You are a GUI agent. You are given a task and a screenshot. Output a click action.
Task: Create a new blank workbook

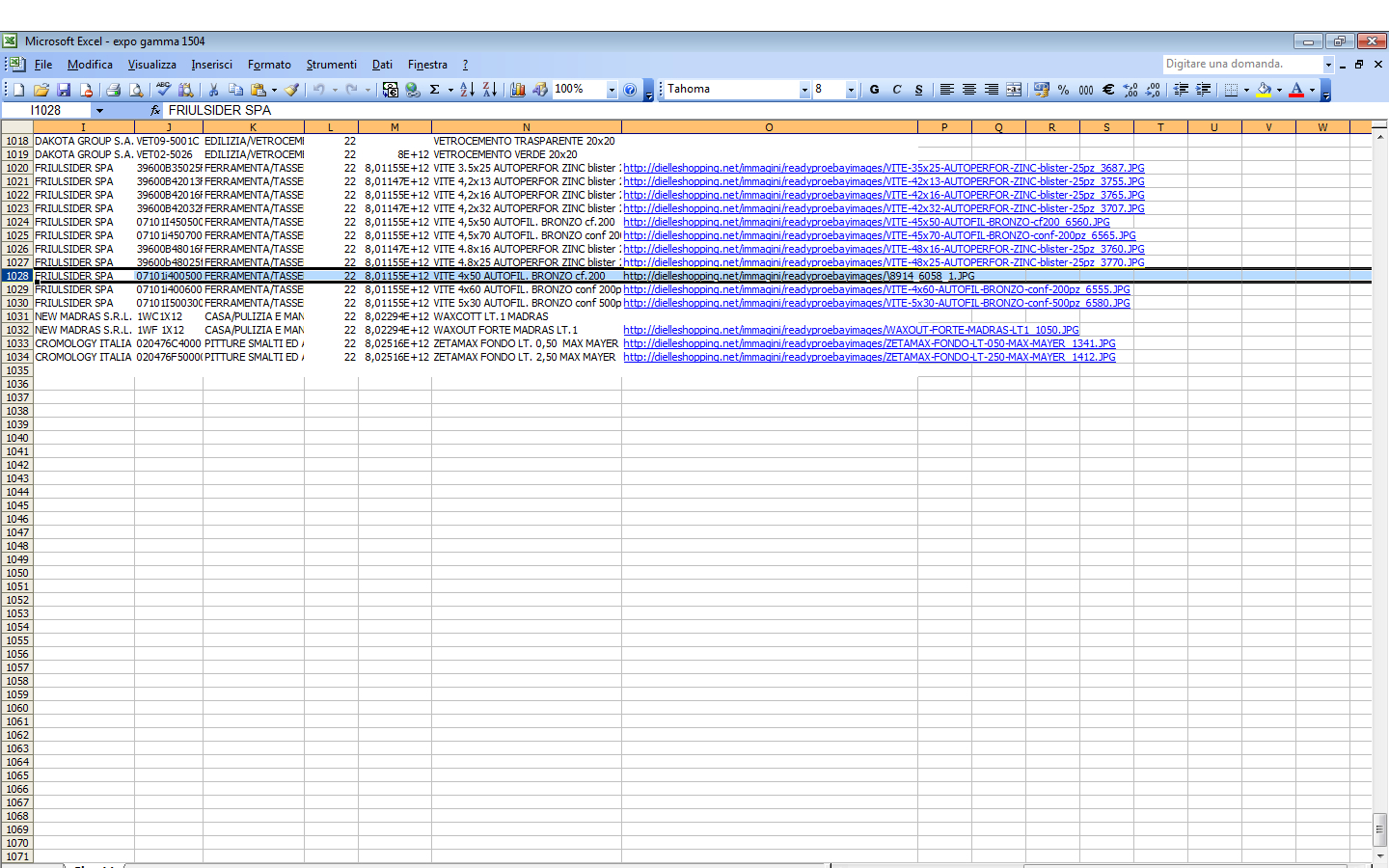tap(18, 90)
